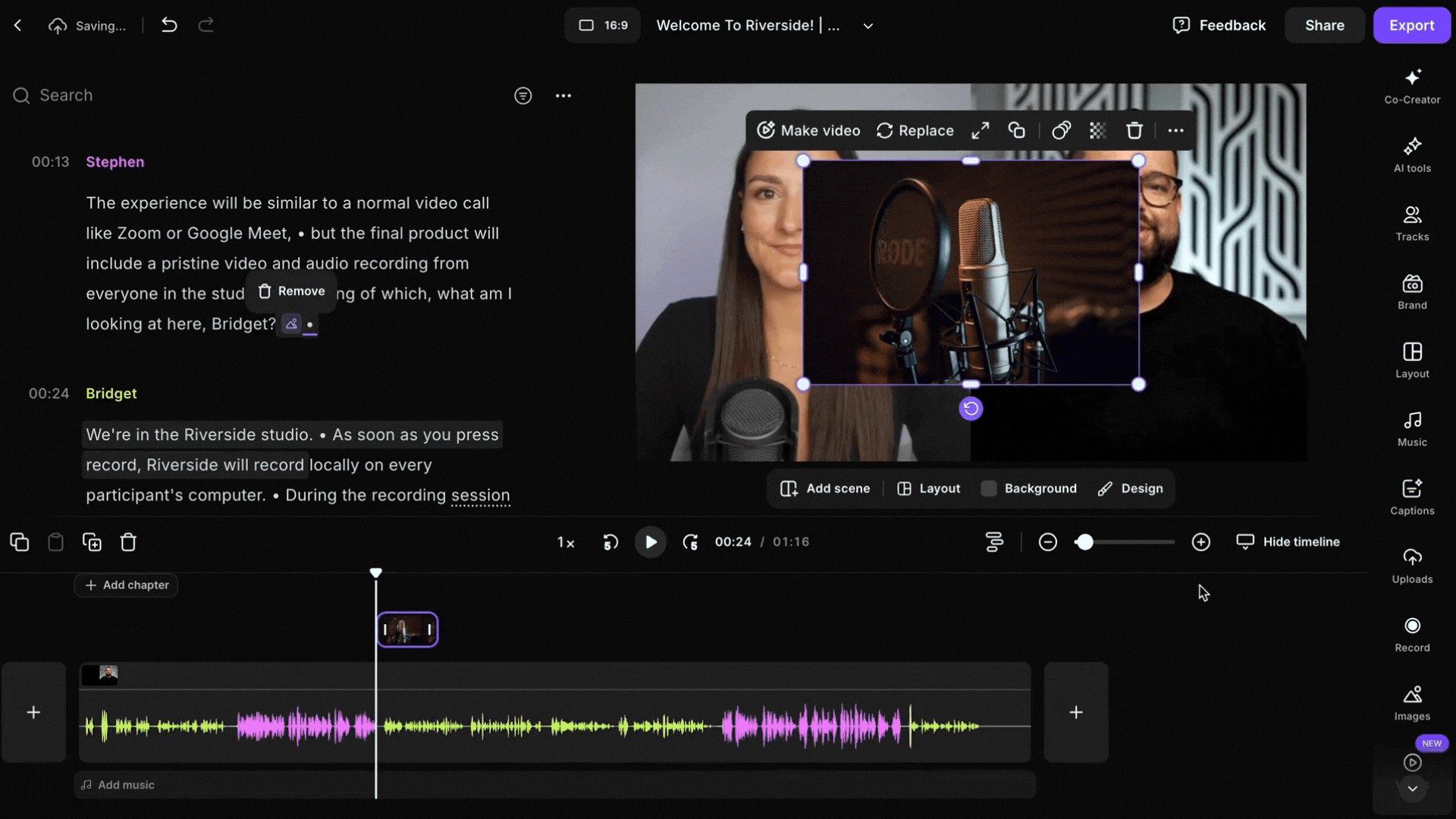1456x819 pixels.
Task: Skip back five seconds
Action: (x=610, y=541)
